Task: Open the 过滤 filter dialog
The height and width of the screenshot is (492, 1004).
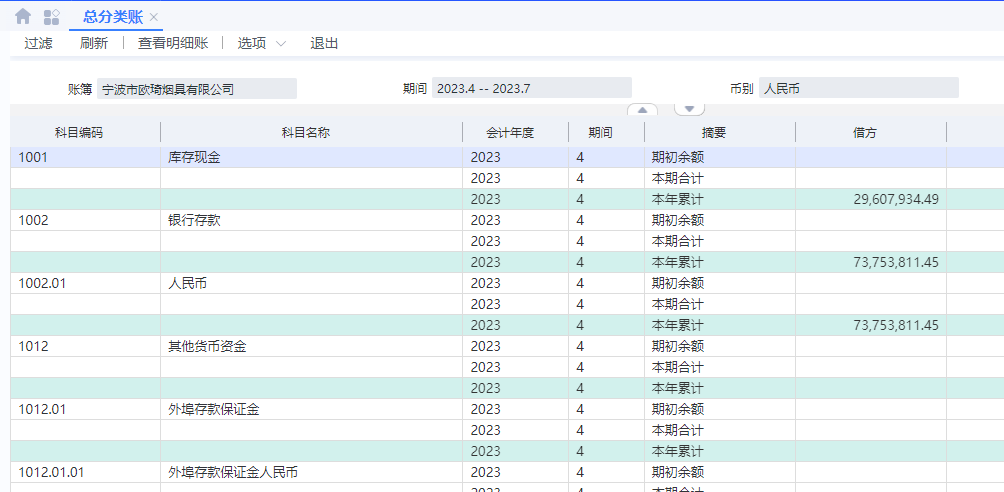Action: click(38, 43)
